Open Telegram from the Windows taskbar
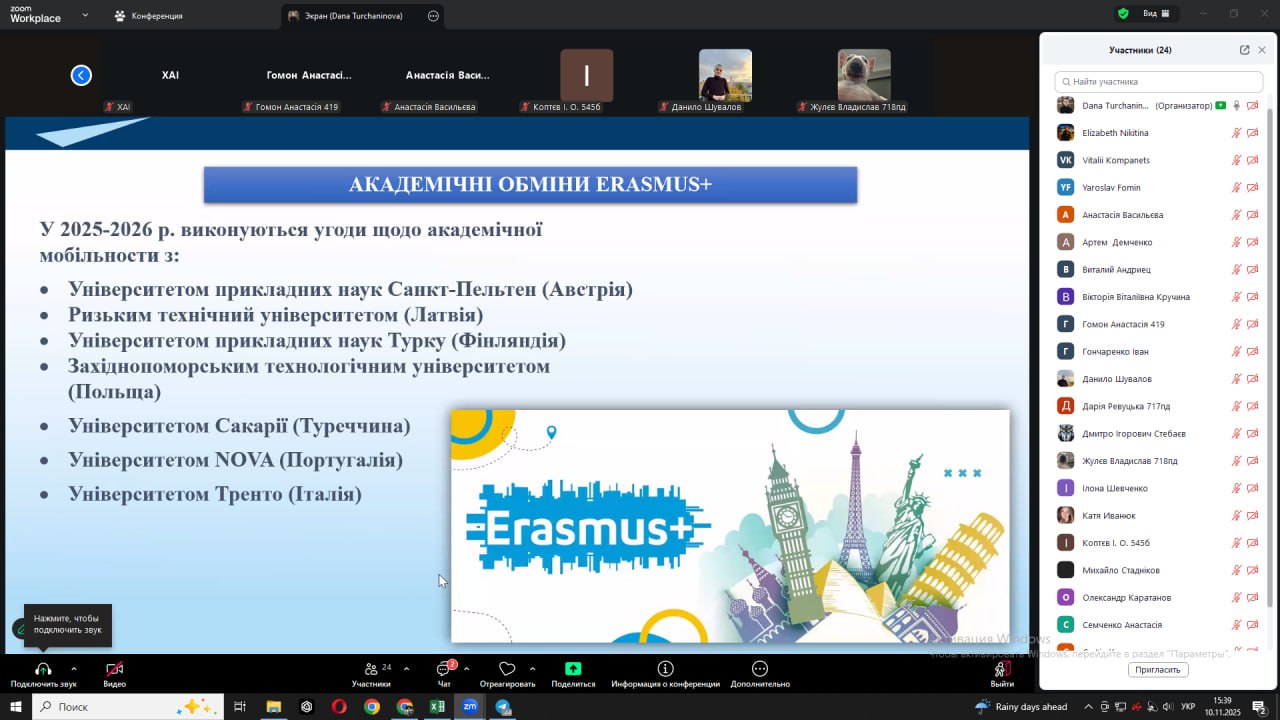1280x720 pixels. 503,707
